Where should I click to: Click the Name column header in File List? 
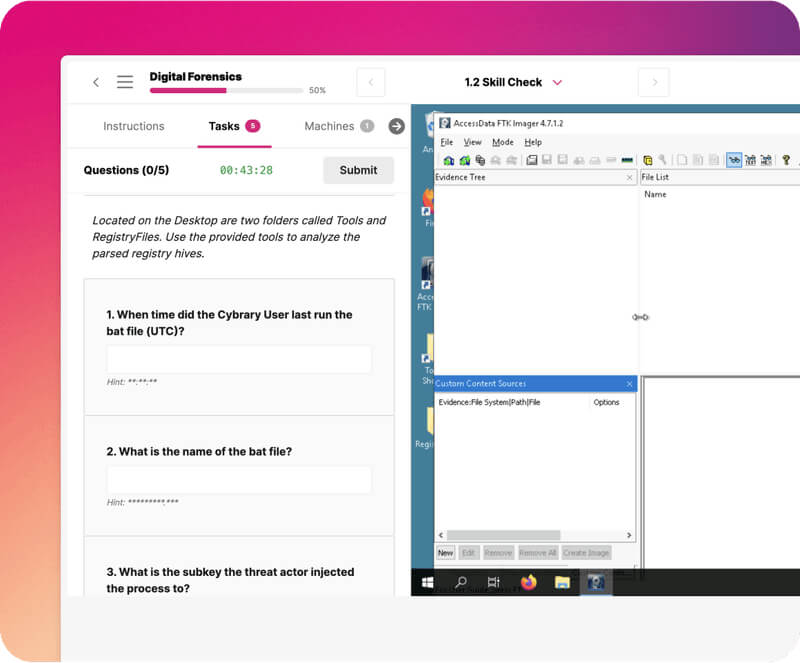coord(655,194)
